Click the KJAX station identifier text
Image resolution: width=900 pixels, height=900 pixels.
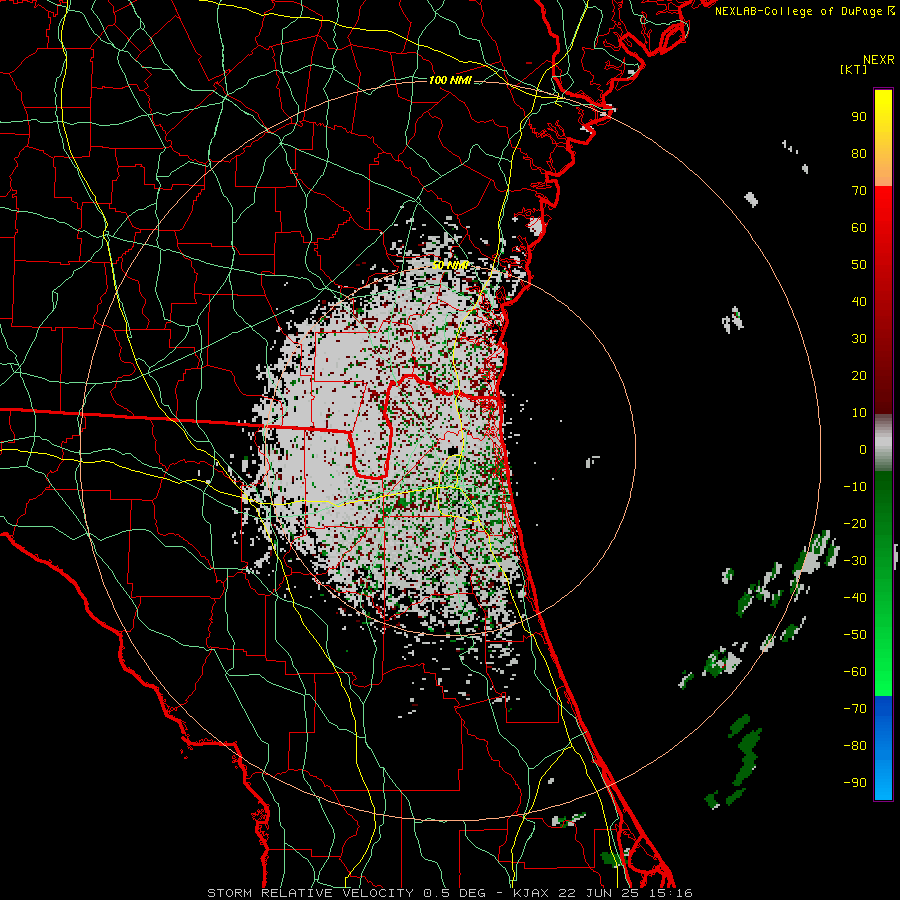530,893
